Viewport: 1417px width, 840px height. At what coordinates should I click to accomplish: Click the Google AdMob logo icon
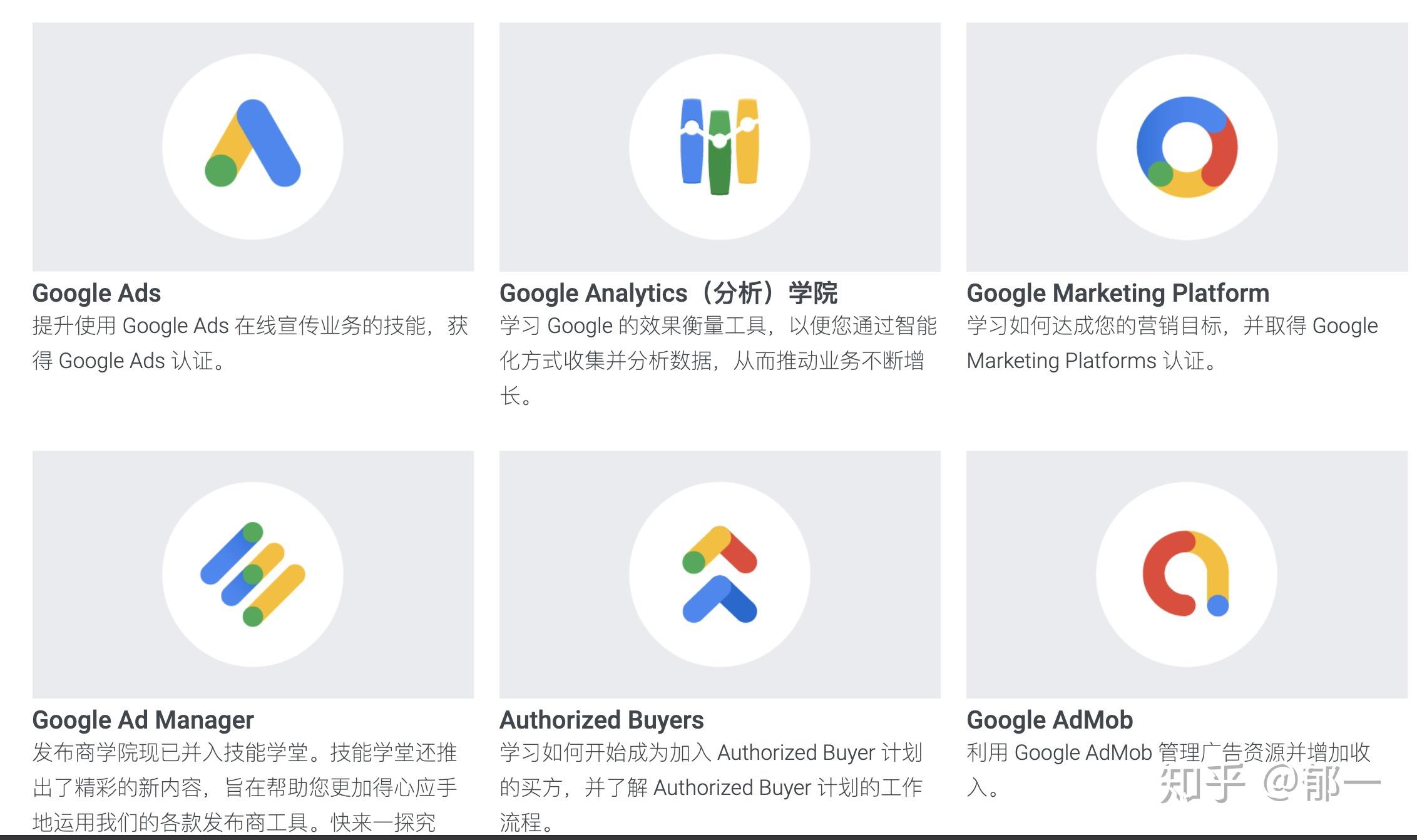coord(1186,573)
